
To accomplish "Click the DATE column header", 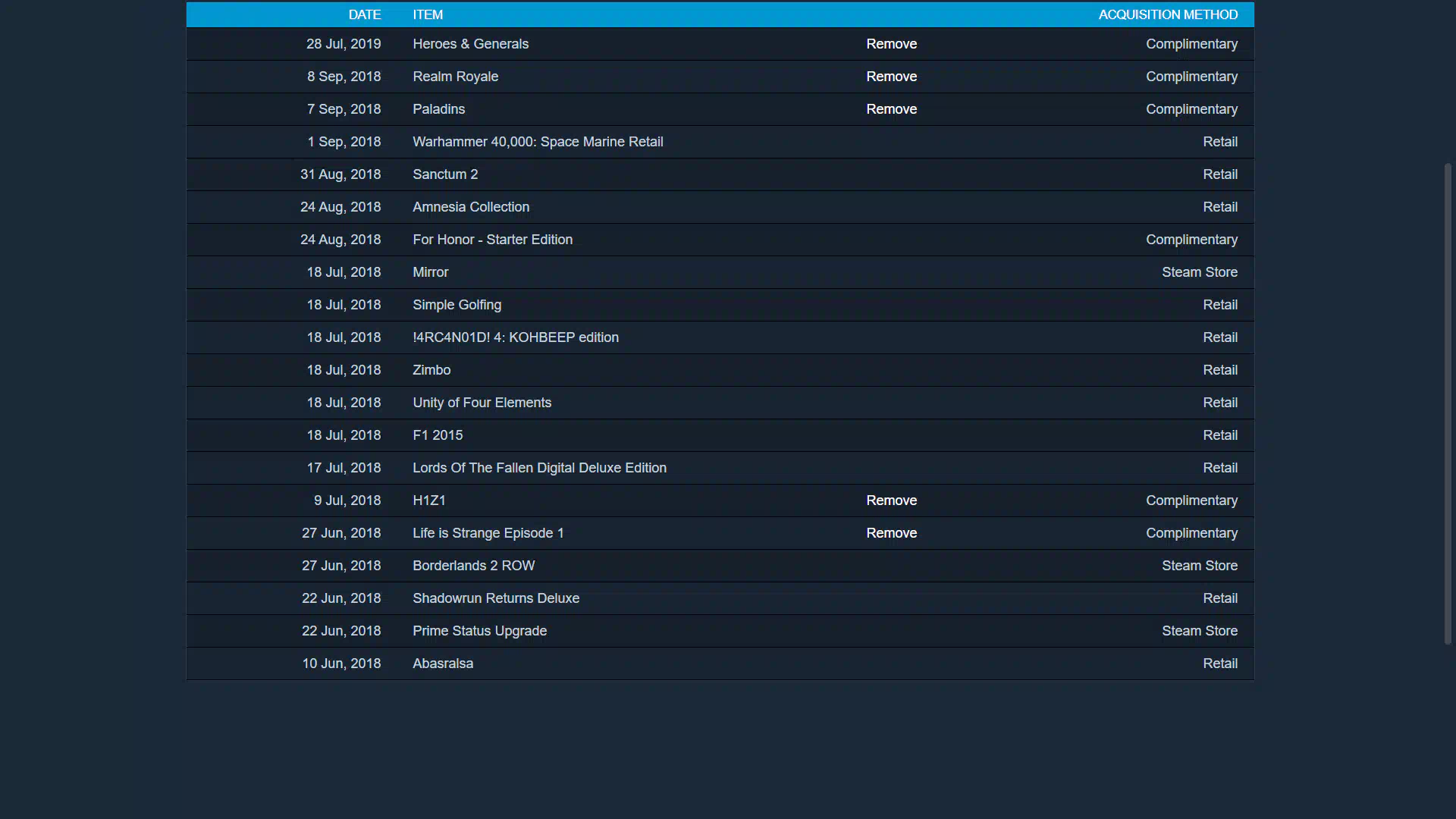I will tap(365, 14).
